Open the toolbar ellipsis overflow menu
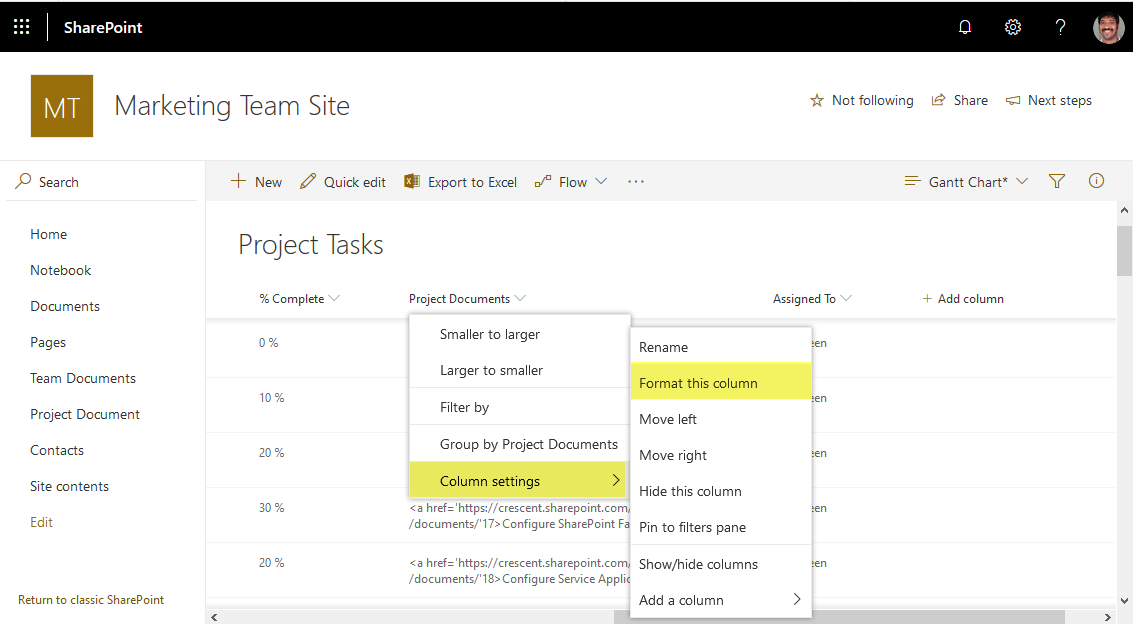Screen dimensions: 1136x624 (636, 181)
